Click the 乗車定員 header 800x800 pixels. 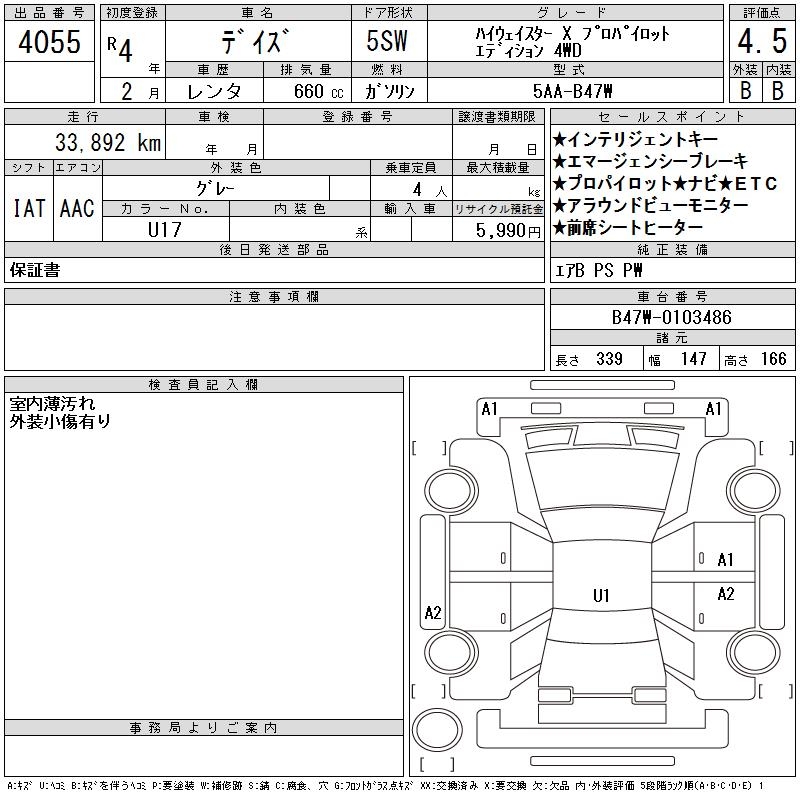(411, 167)
